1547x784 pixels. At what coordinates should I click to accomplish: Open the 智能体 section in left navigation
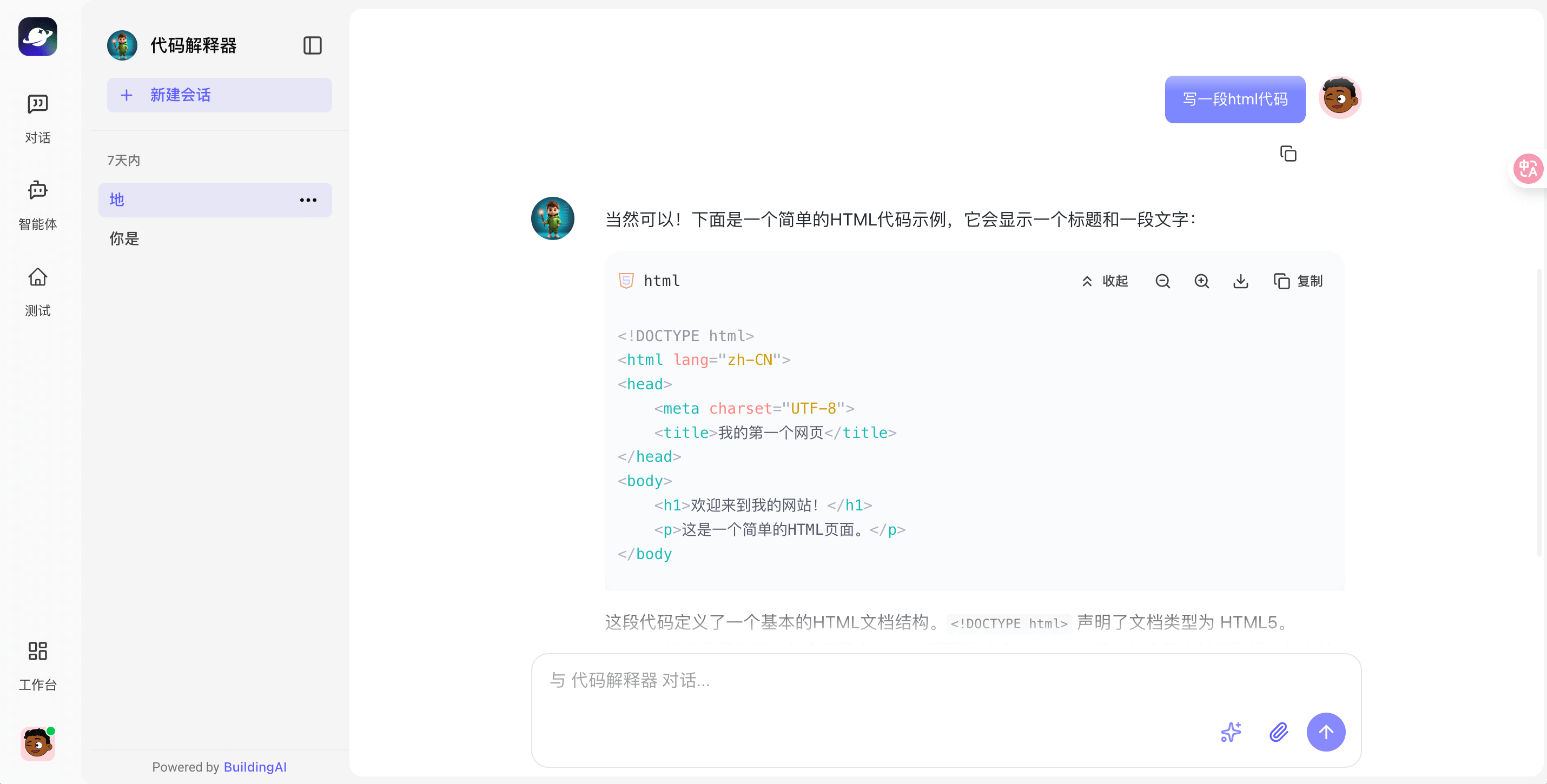click(x=37, y=205)
